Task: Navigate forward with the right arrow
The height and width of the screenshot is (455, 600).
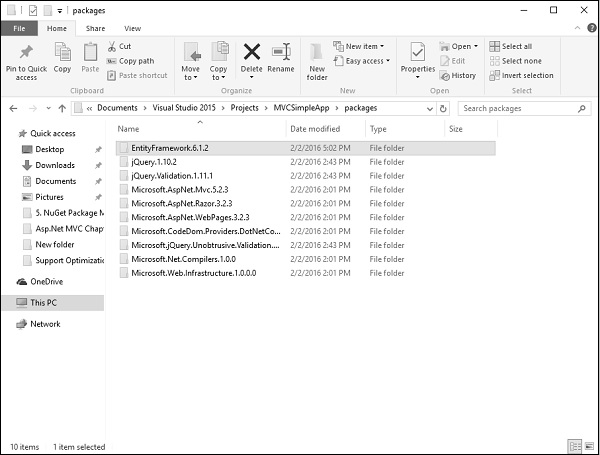Action: [33, 109]
